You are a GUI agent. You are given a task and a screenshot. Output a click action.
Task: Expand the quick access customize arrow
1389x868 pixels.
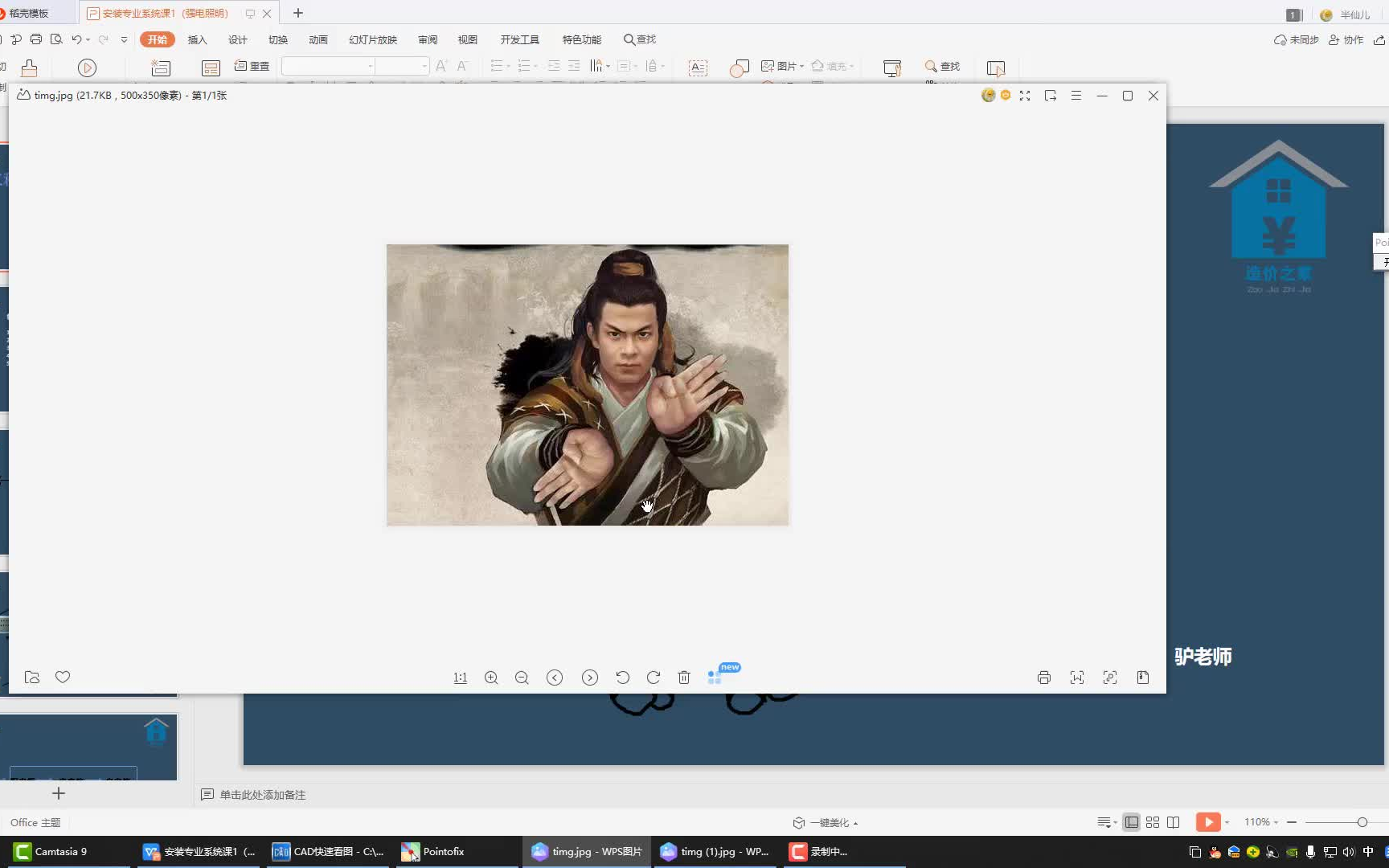pyautogui.click(x=124, y=39)
